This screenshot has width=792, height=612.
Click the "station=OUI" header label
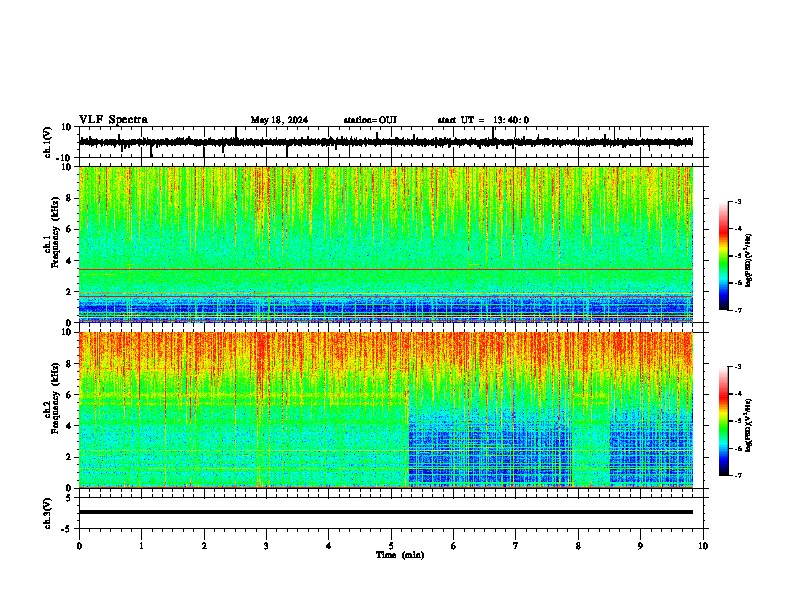370,120
